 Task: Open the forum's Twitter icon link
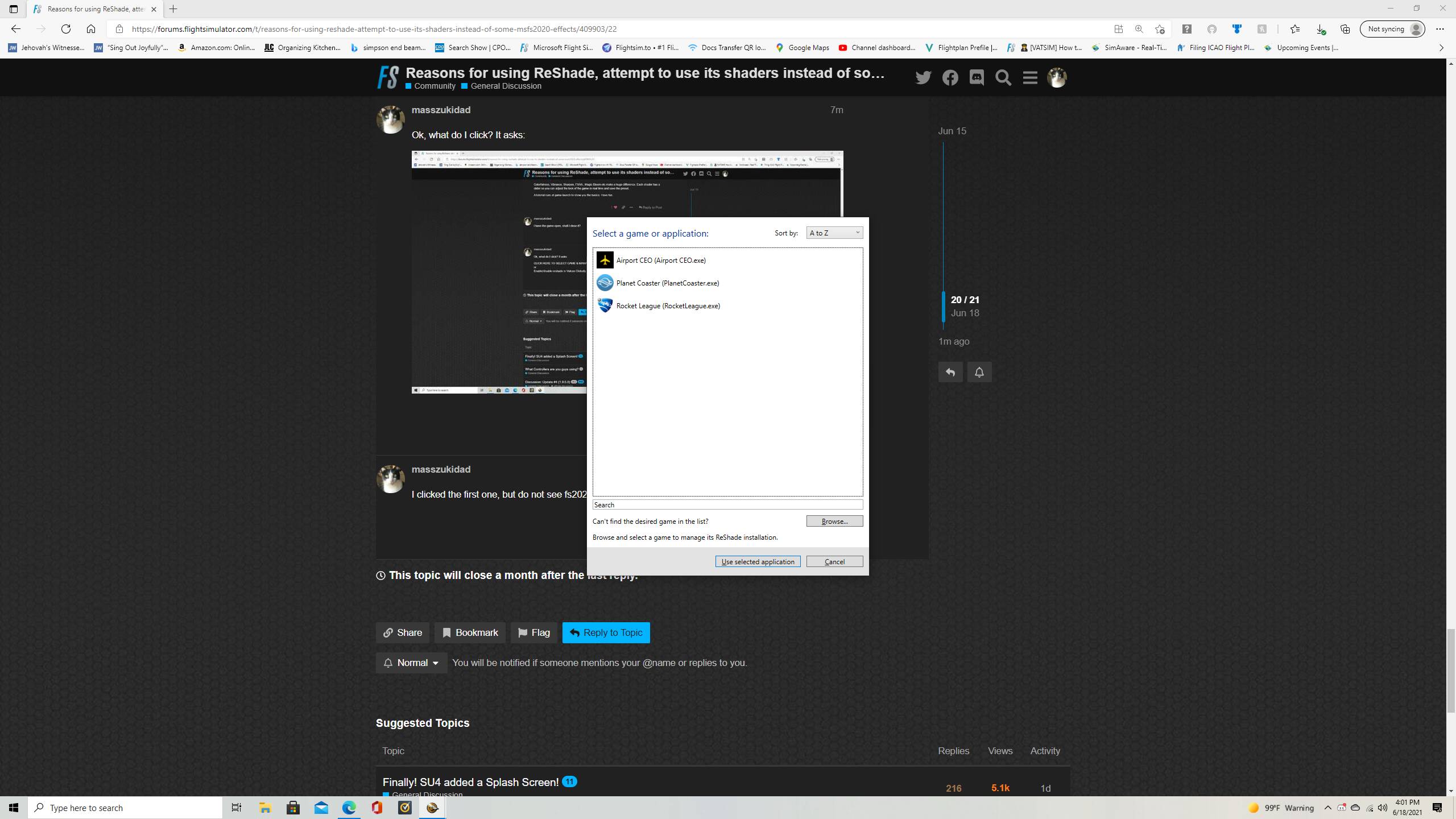click(923, 77)
